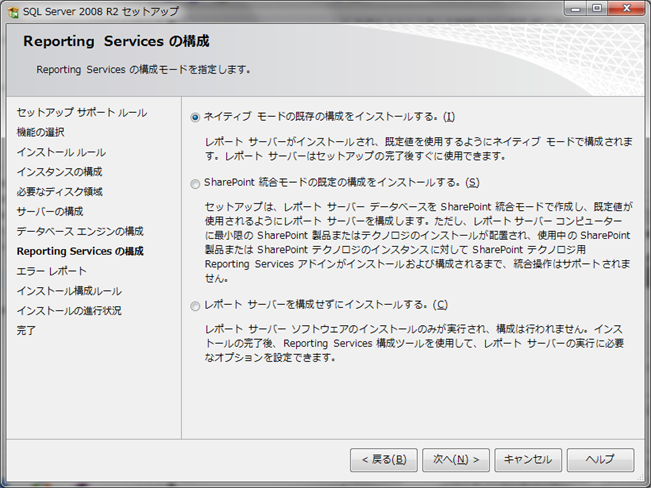Click 必要なディスク領域 step in sidebar
The width and height of the screenshot is (651, 488).
click(60, 191)
